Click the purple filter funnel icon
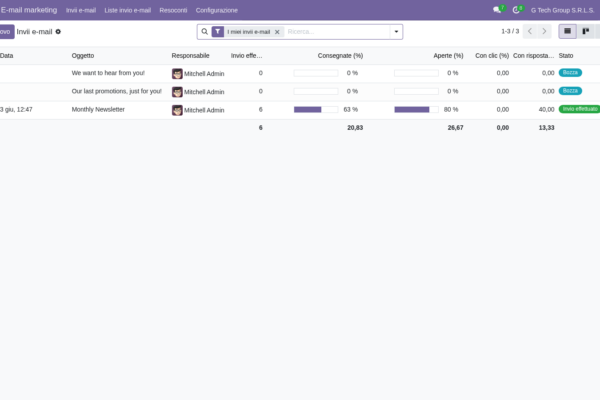600x400 pixels. click(218, 32)
